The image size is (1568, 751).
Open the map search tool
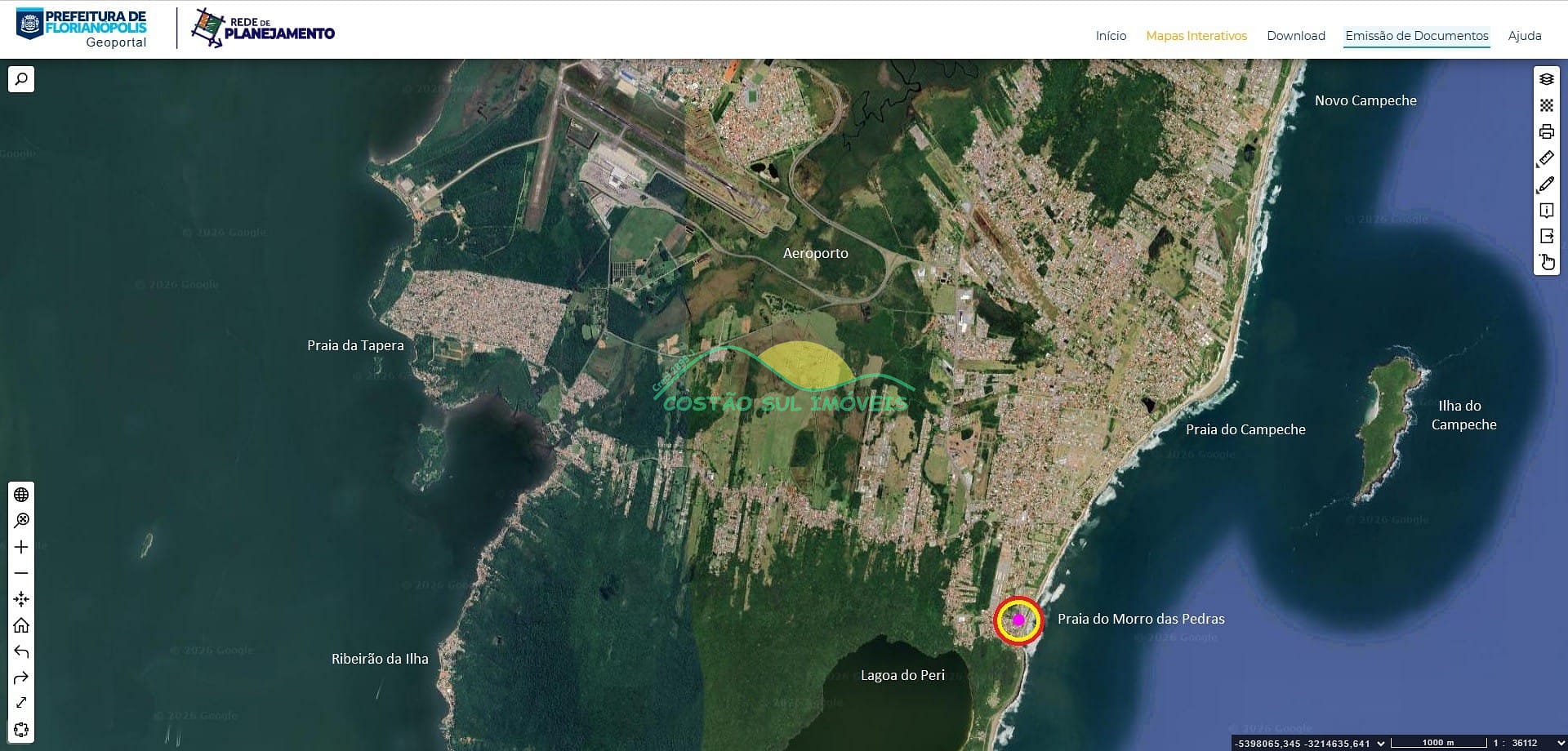point(21,79)
